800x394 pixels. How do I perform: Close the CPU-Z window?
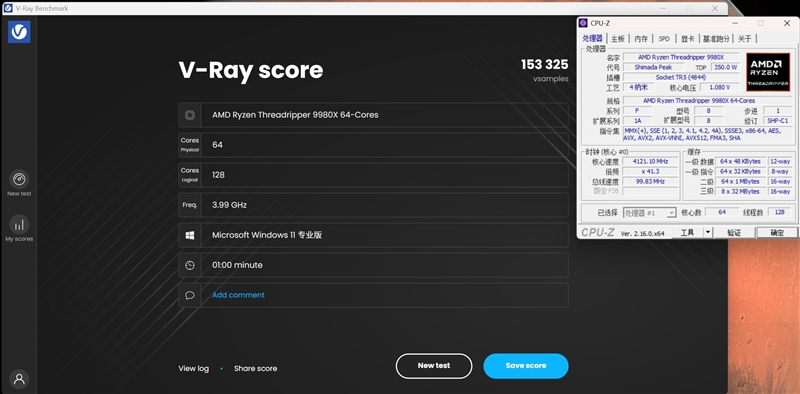point(787,23)
